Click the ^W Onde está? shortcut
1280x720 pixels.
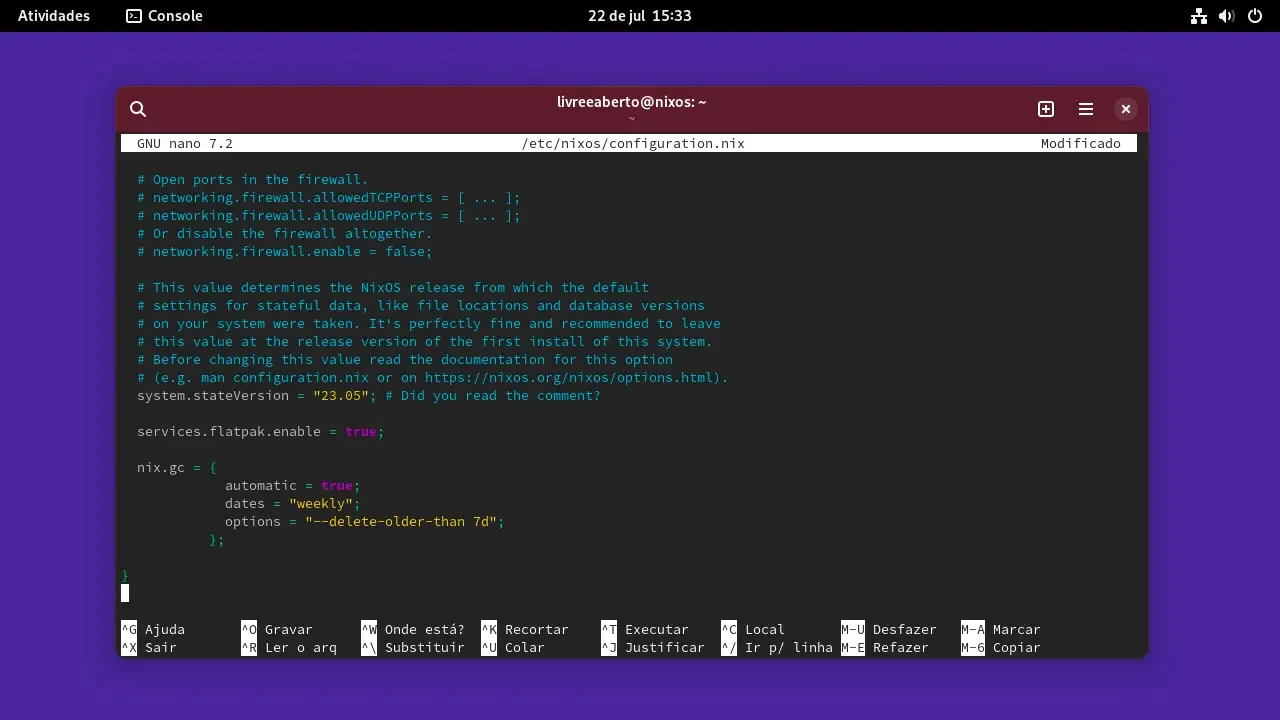point(413,629)
